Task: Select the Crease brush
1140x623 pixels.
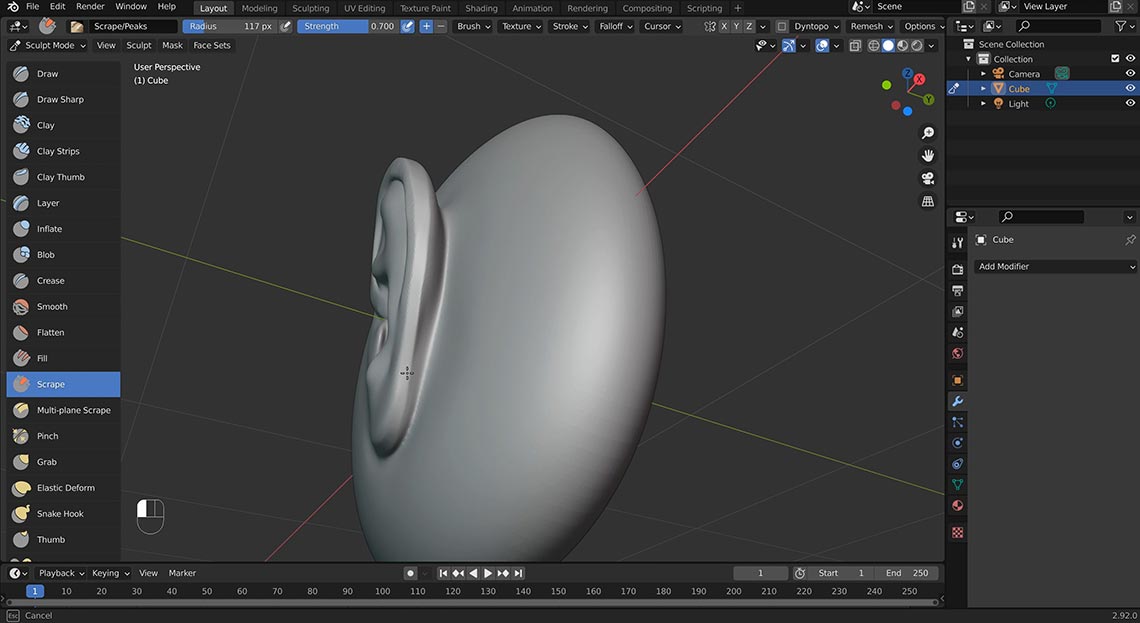Action: [x=63, y=281]
